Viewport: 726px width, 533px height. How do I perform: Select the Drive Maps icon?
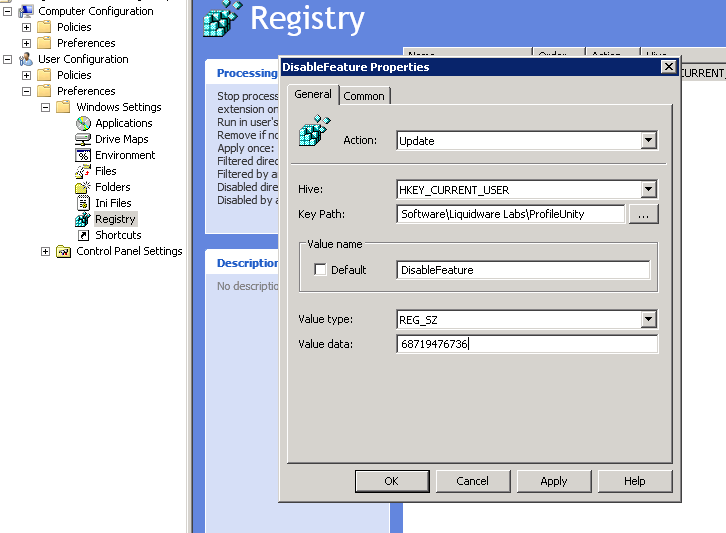tap(84, 139)
